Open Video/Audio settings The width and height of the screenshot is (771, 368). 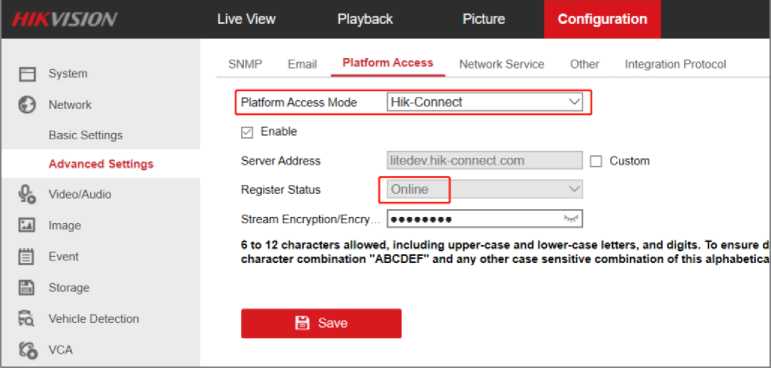(80, 194)
